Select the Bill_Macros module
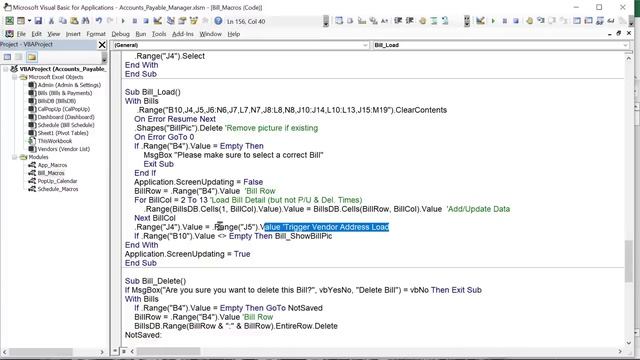 coord(51,173)
